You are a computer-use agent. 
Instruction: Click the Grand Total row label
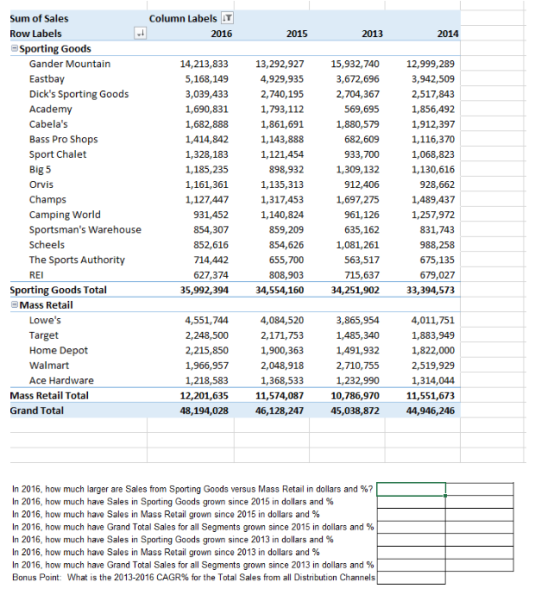[x=37, y=411]
